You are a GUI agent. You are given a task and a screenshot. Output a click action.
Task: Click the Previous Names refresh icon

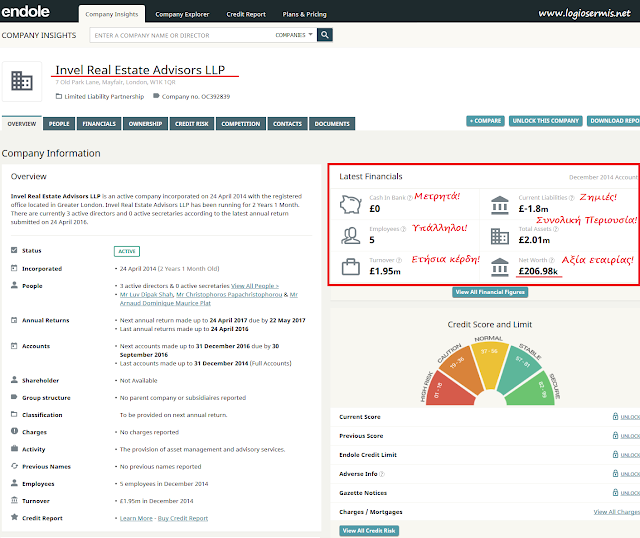14,466
